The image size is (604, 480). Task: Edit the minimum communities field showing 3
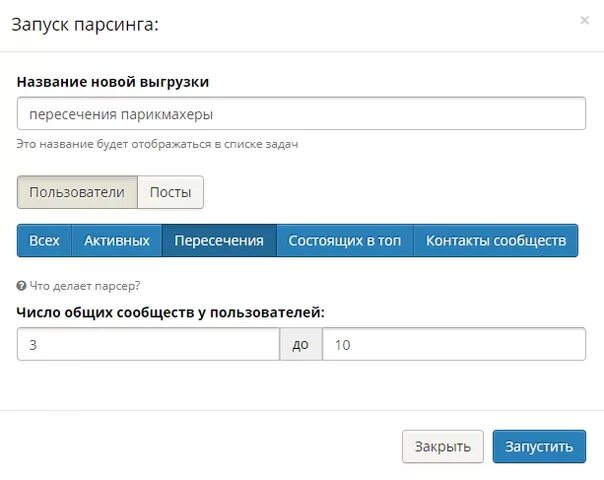148,344
